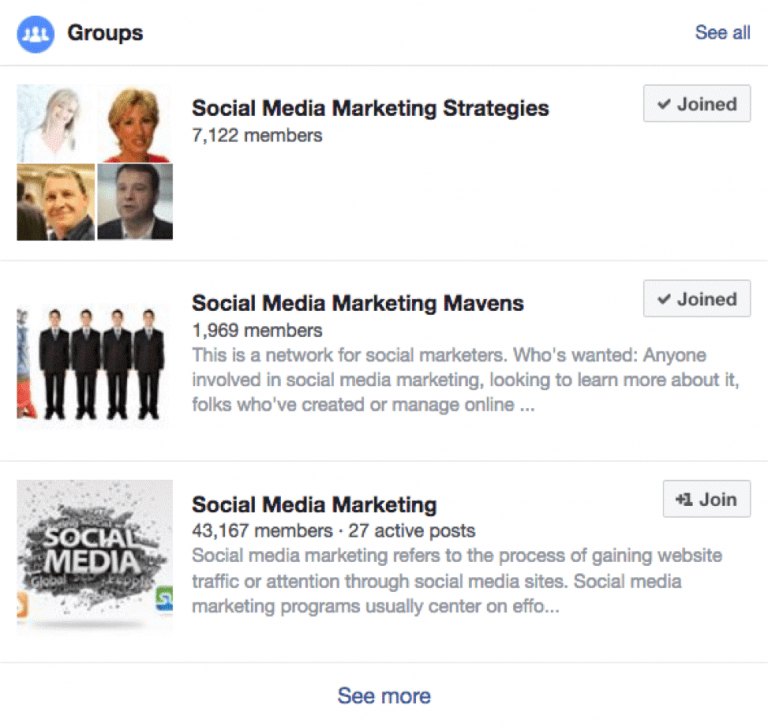This screenshot has height=727, width=768.
Task: Open the Social Media word cloud group image
Action: click(x=95, y=555)
